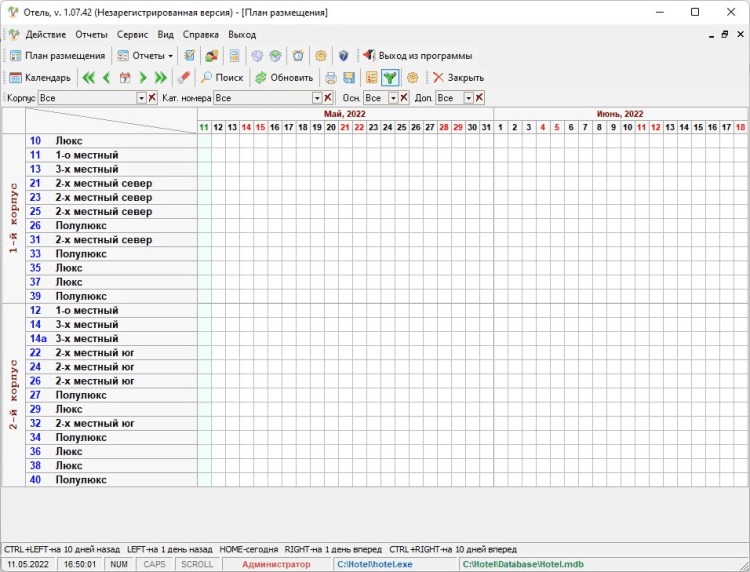Open the calculator icon

click(234, 56)
